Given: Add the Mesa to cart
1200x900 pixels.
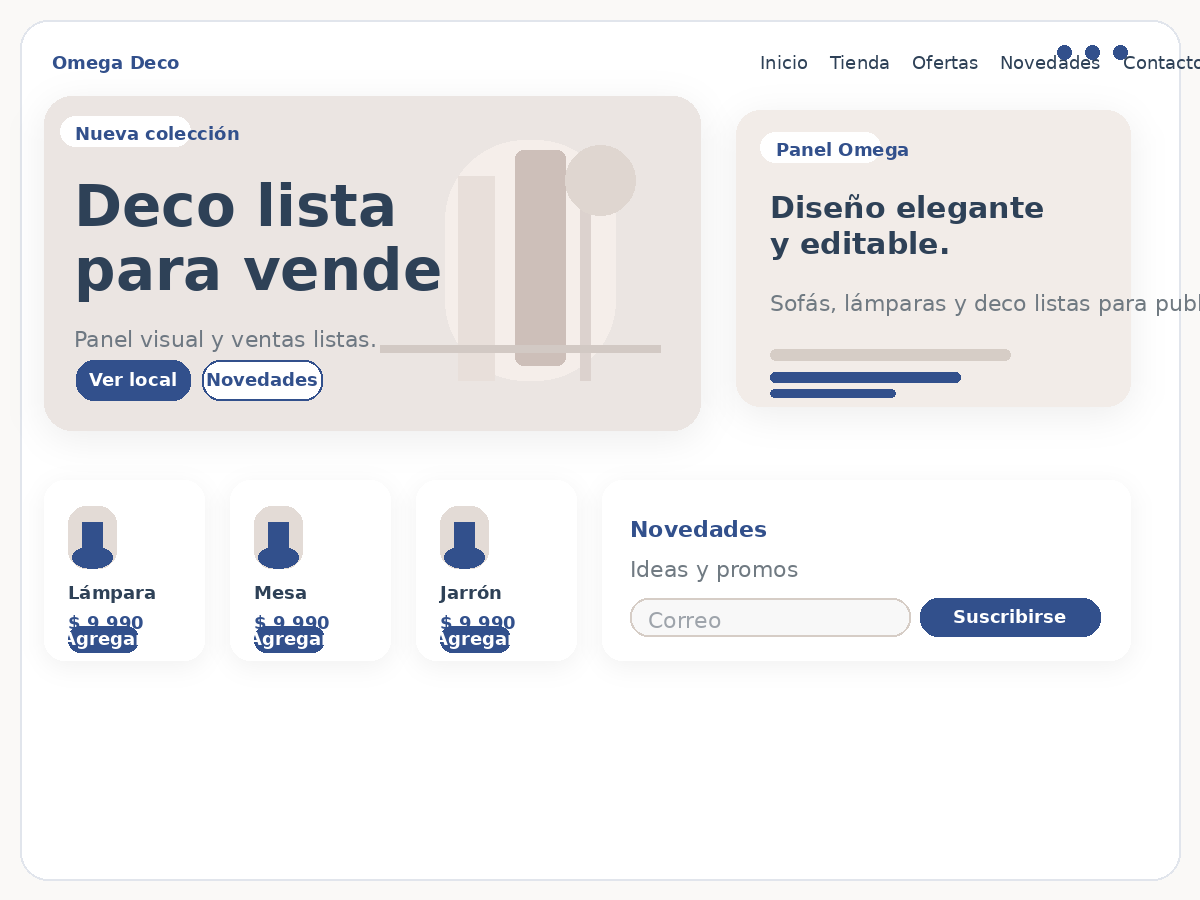Looking at the screenshot, I should [x=288, y=640].
